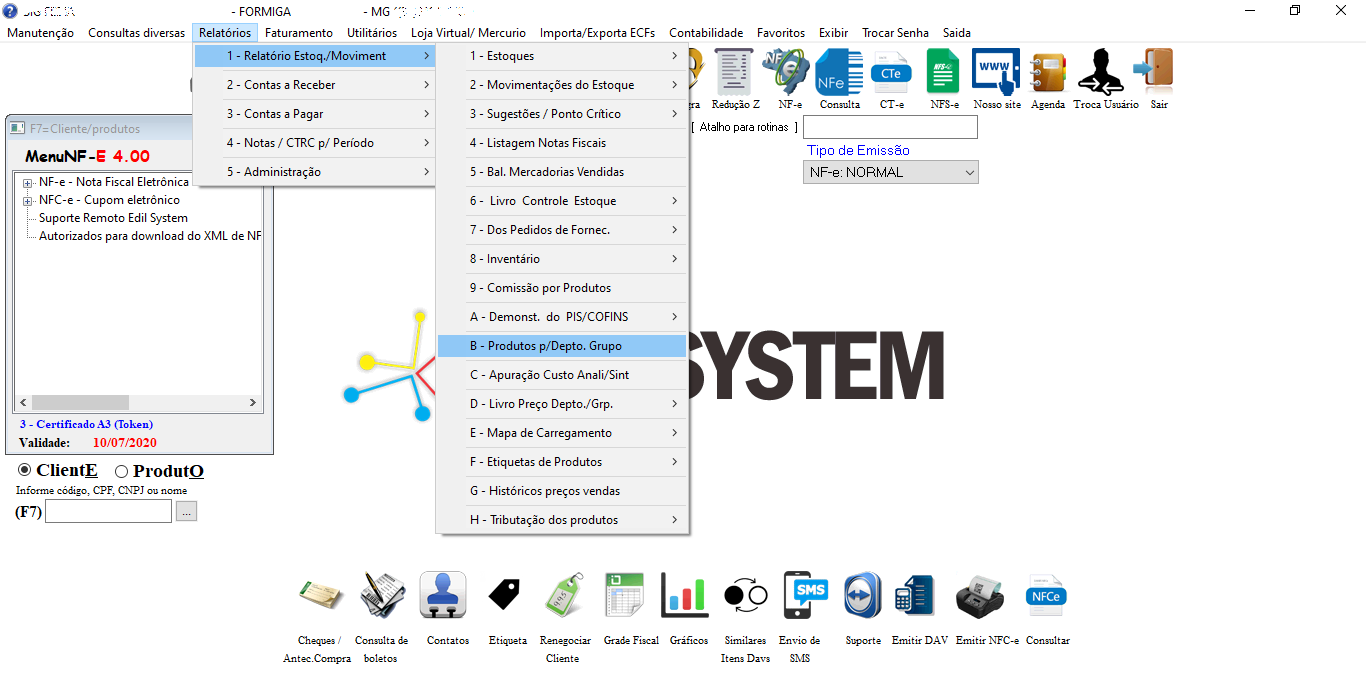Select B - Produtos p/Depto. Grupo menu item
Viewport: 1366px width, 684px height.
click(x=561, y=346)
